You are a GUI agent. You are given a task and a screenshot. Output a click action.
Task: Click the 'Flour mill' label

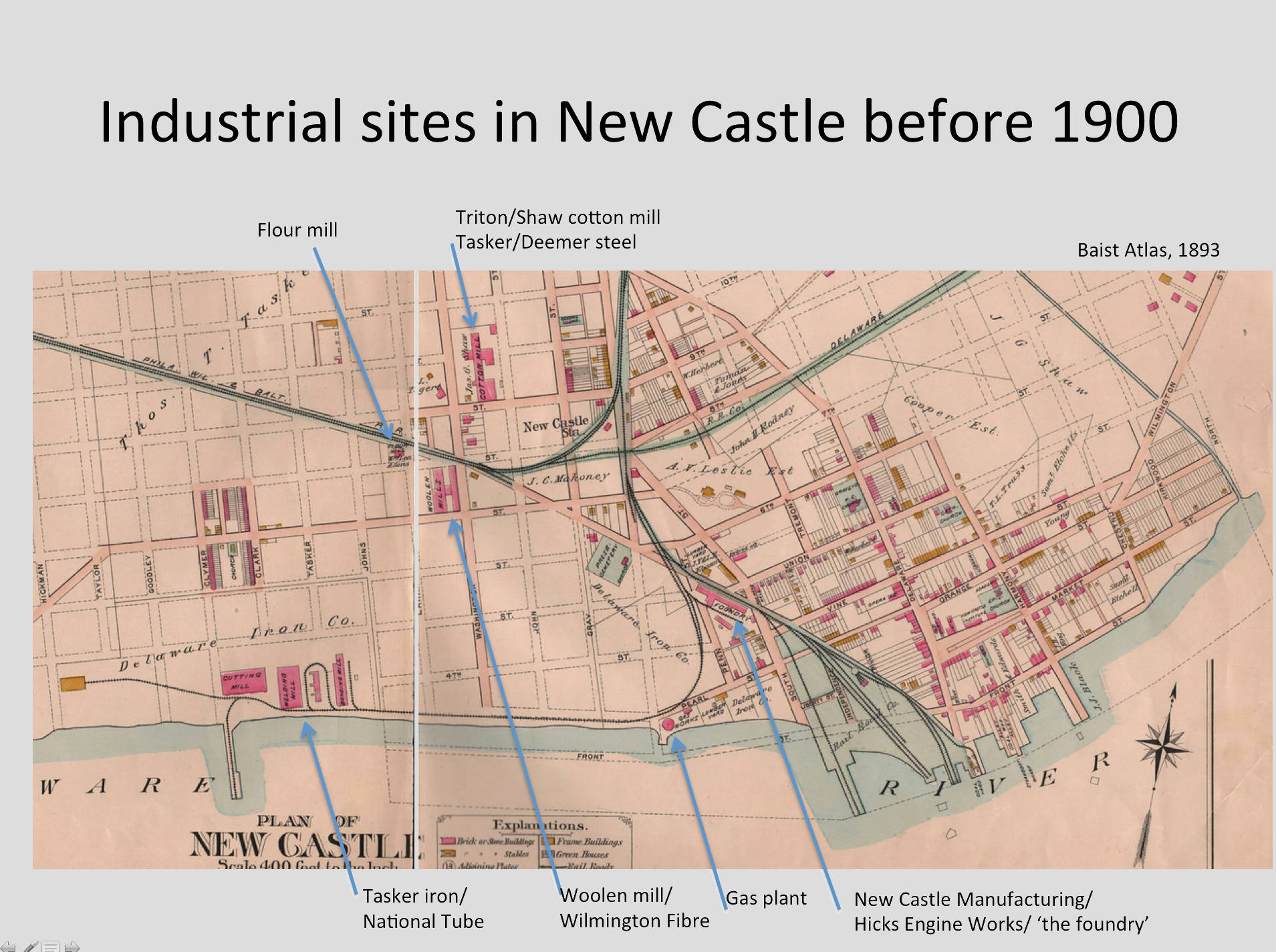pyautogui.click(x=297, y=230)
